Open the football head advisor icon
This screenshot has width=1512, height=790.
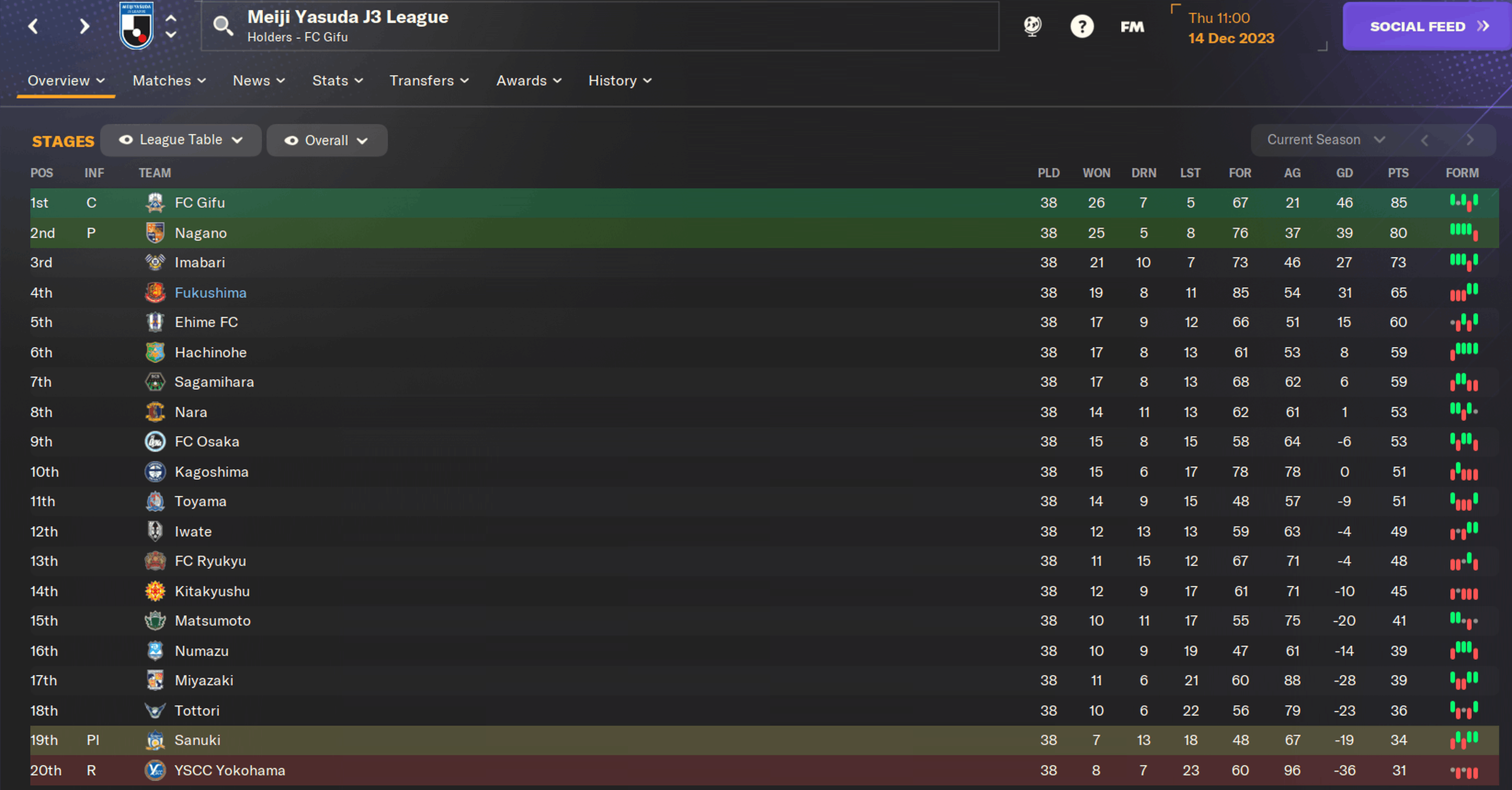click(x=1032, y=26)
